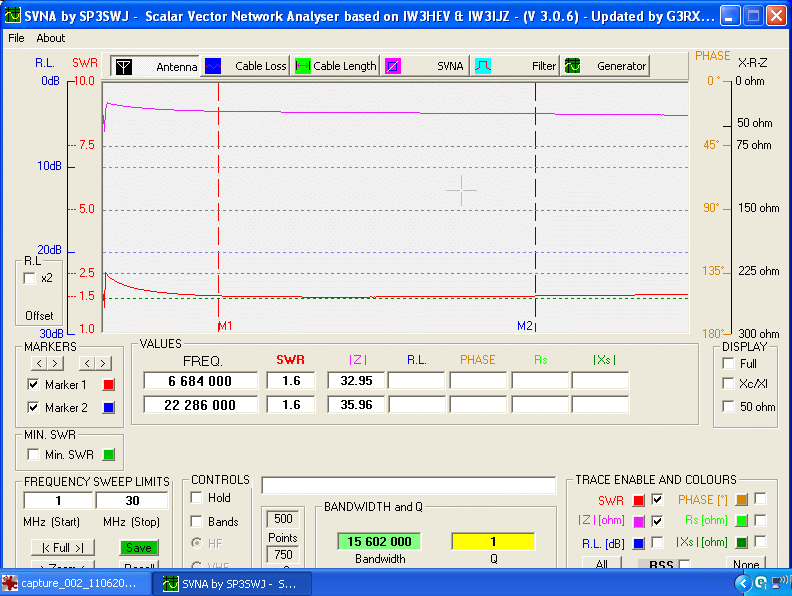Open the About menu
Image resolution: width=792 pixels, height=596 pixels.
point(50,38)
